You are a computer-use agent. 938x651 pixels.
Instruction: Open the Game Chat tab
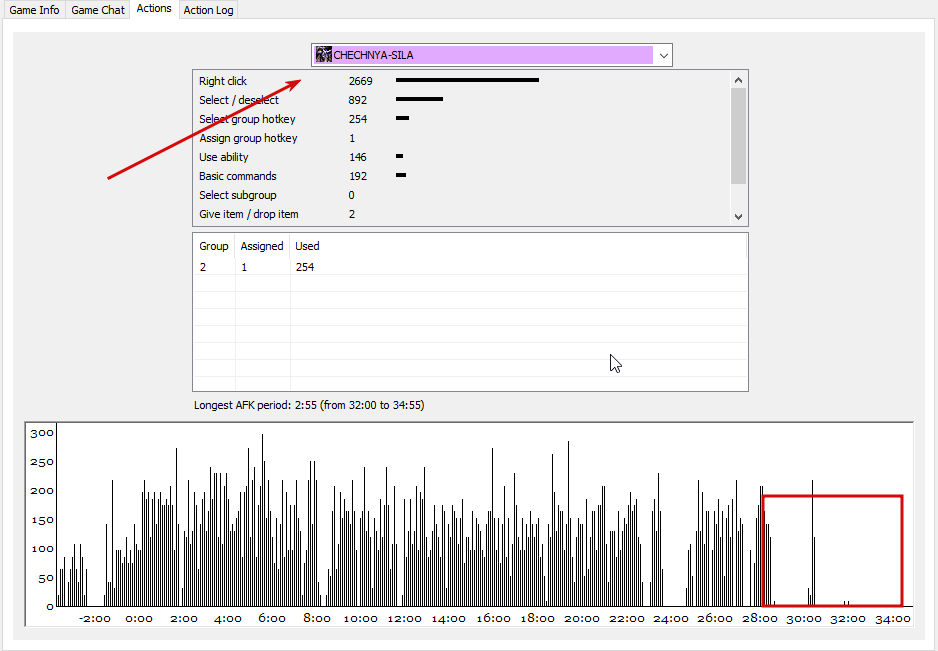(x=98, y=10)
